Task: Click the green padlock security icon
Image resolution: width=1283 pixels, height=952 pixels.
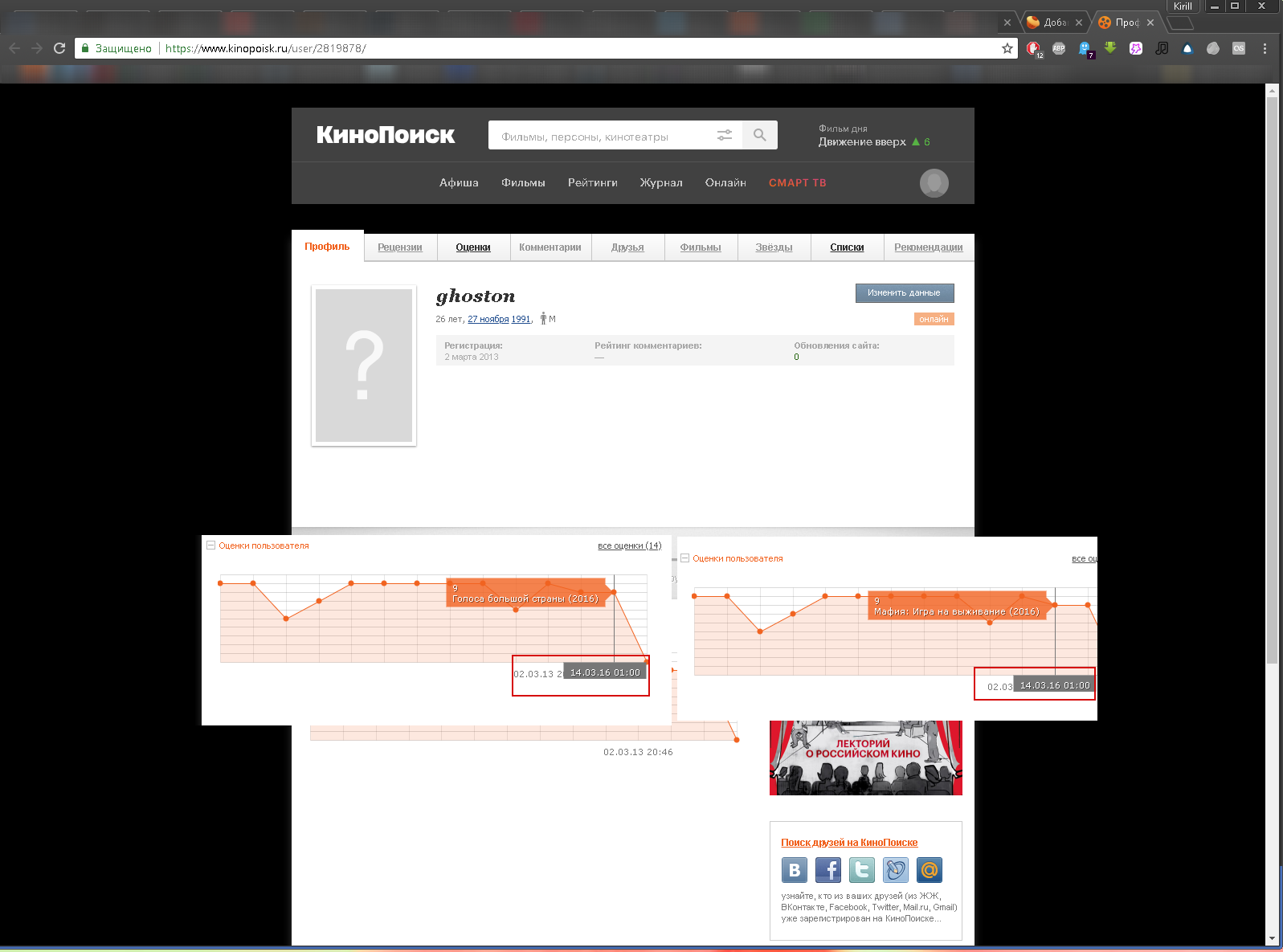Action: (85, 48)
